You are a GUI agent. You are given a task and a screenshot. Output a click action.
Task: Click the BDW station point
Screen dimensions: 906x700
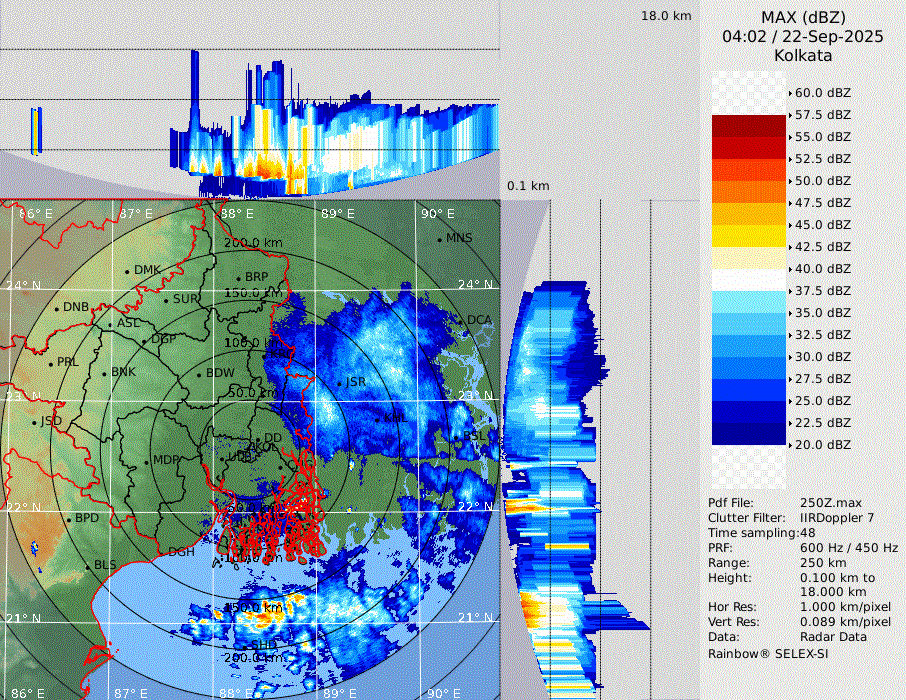(x=199, y=374)
